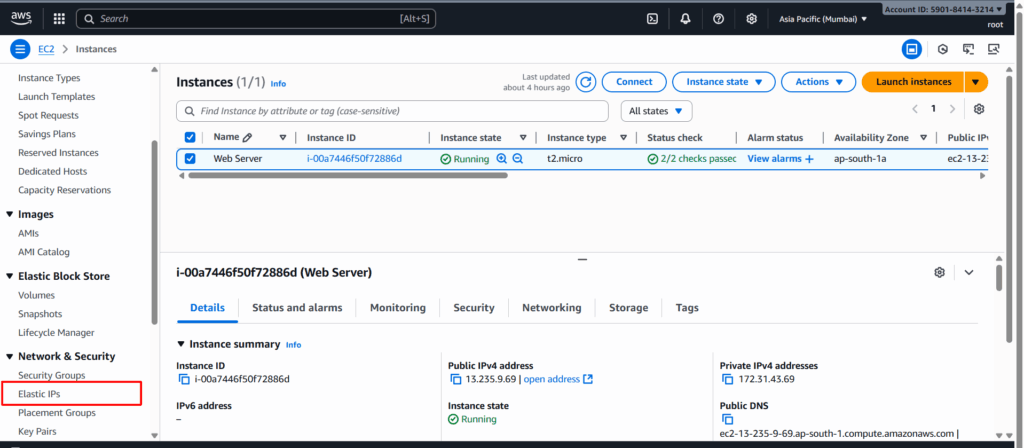1024x448 pixels.
Task: Go to next page arrow
Action: coord(953,109)
